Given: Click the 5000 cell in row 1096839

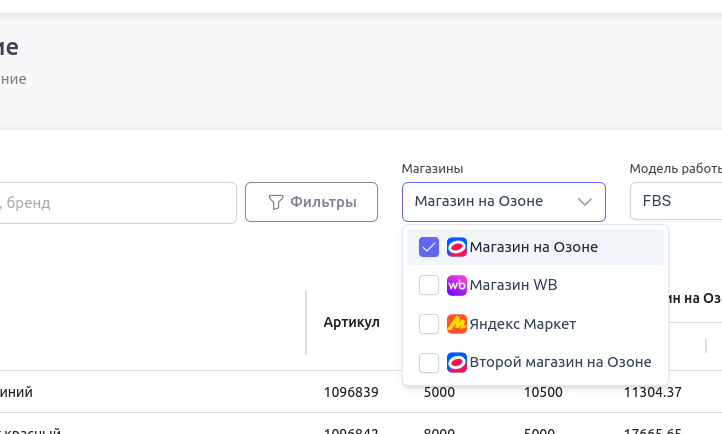Looking at the screenshot, I should 439,392.
